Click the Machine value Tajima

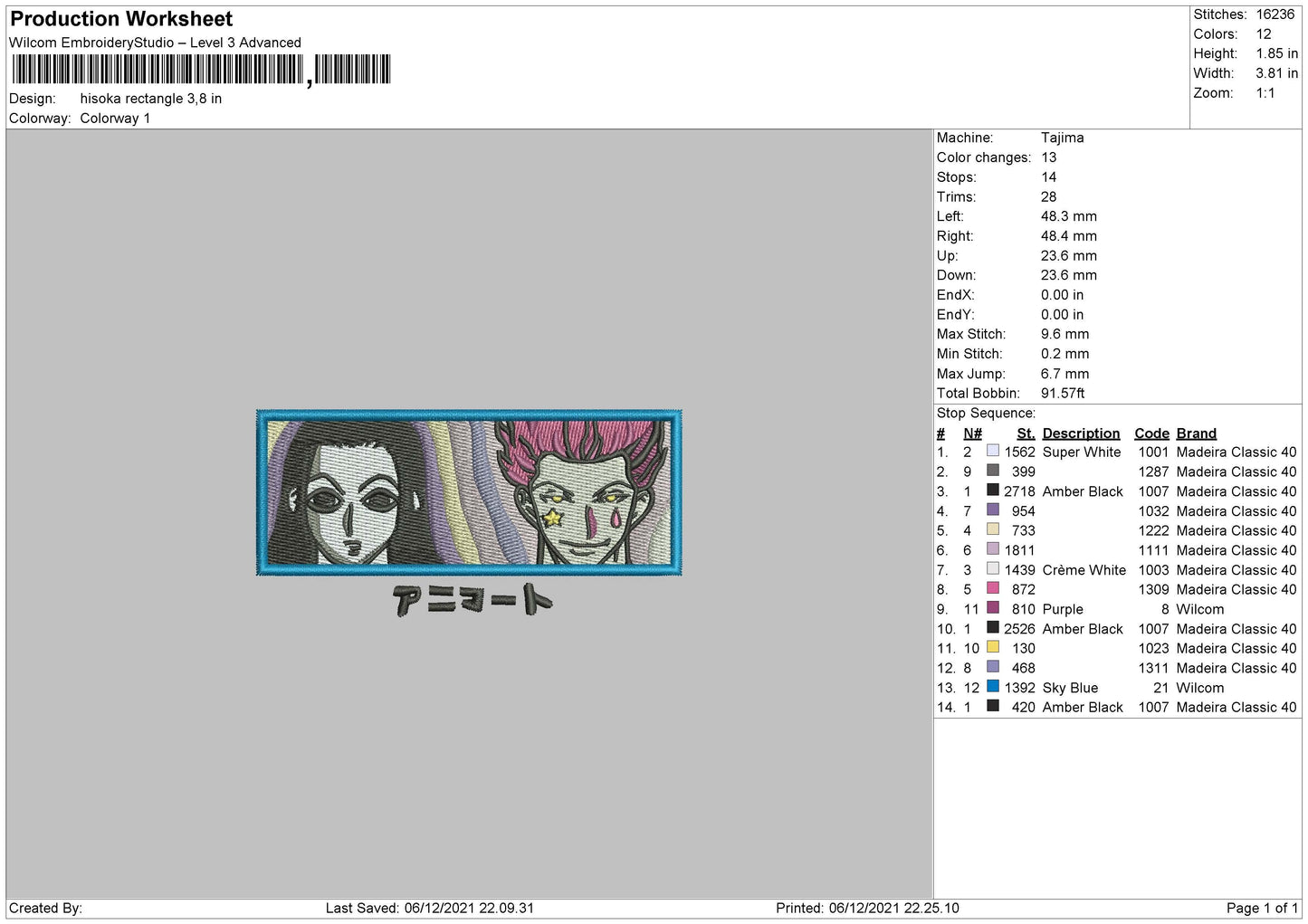[1062, 138]
